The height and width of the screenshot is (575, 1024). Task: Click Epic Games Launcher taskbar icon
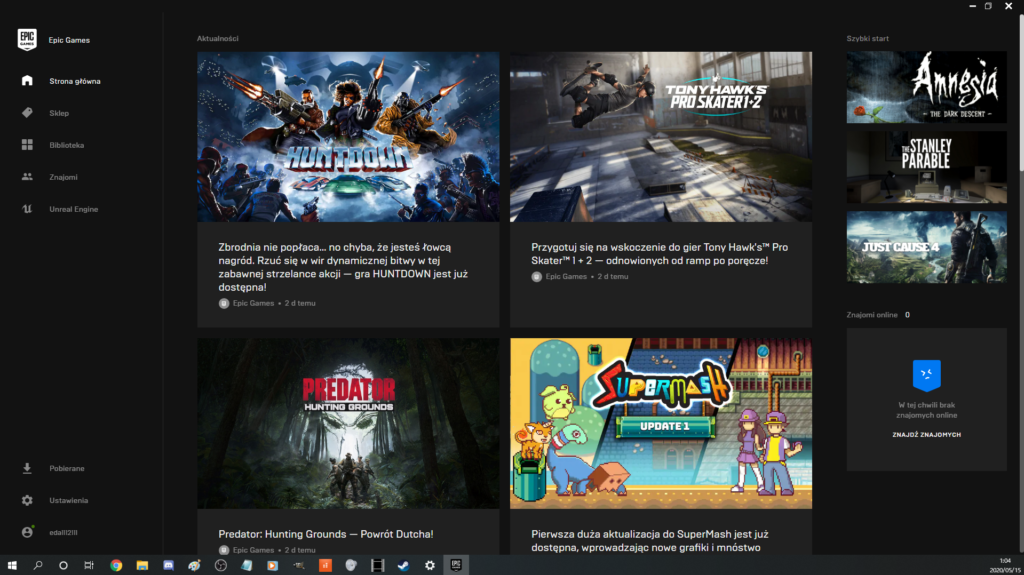click(456, 565)
